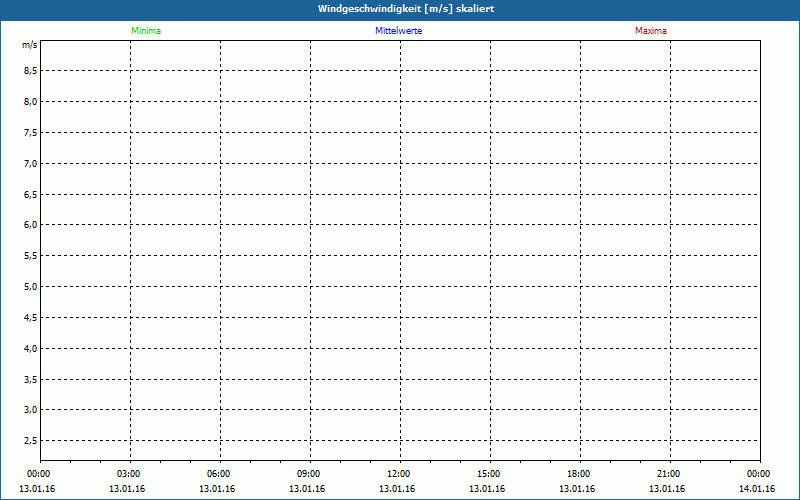Click the 21:00 time axis label

tap(668, 474)
